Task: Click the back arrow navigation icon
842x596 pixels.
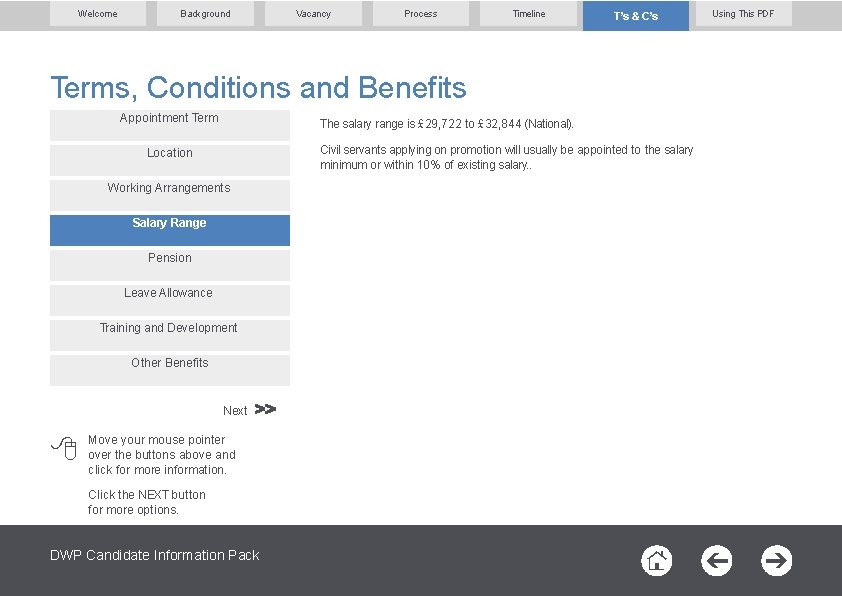Action: pyautogui.click(x=716, y=561)
